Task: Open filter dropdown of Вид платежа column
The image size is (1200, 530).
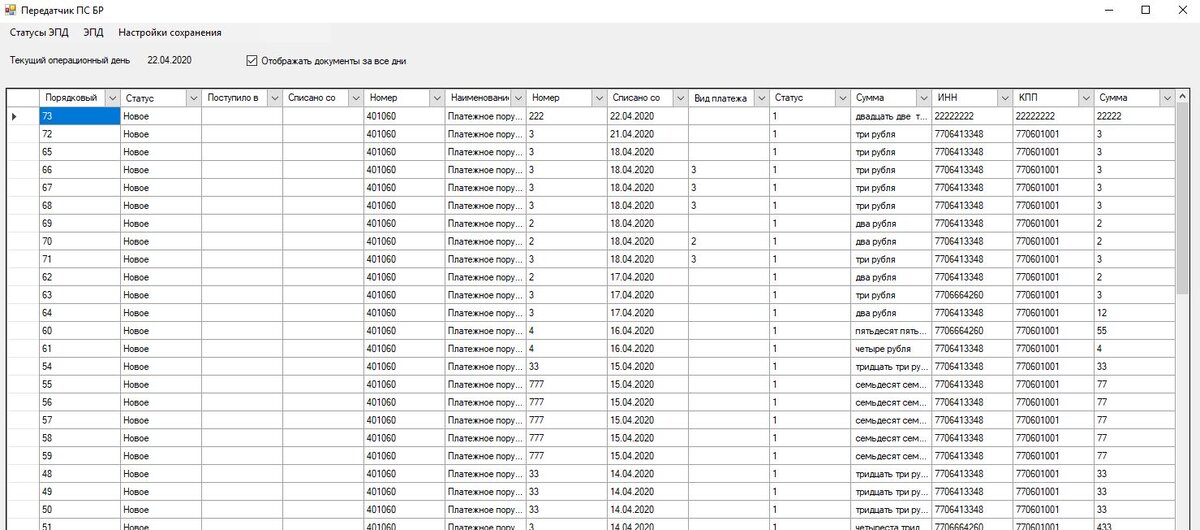Action: click(760, 98)
